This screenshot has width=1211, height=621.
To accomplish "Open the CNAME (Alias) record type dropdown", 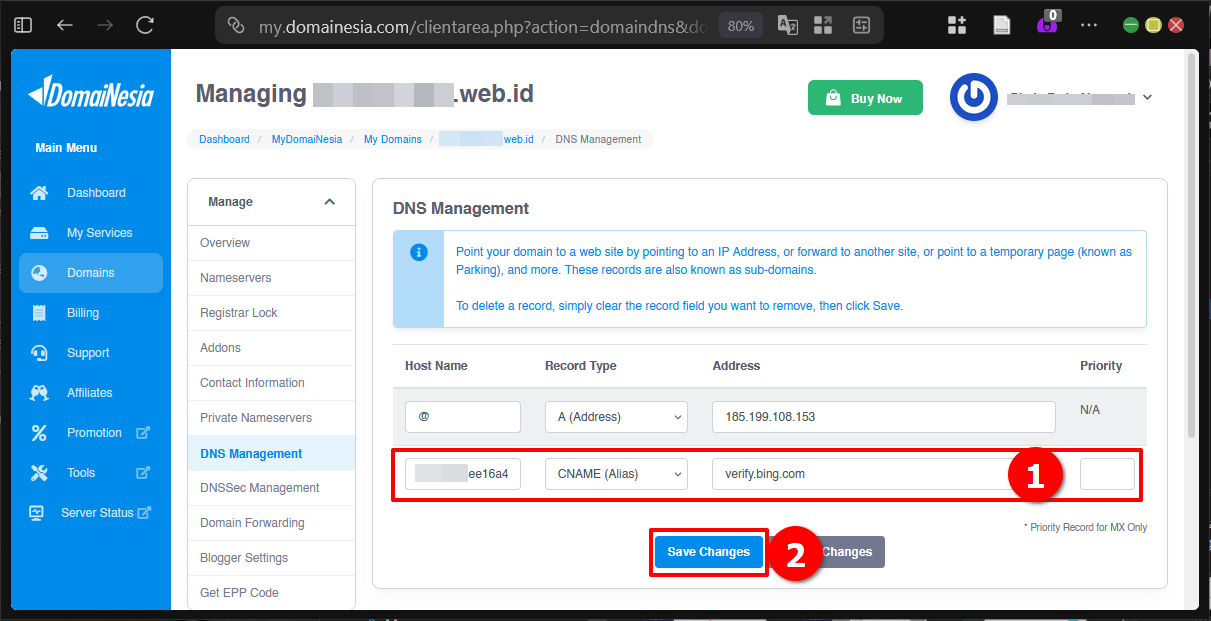I will 616,473.
